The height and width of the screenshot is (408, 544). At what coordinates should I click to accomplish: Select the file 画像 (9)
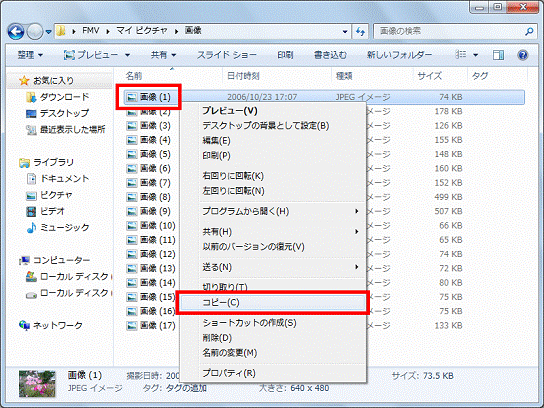148,211
